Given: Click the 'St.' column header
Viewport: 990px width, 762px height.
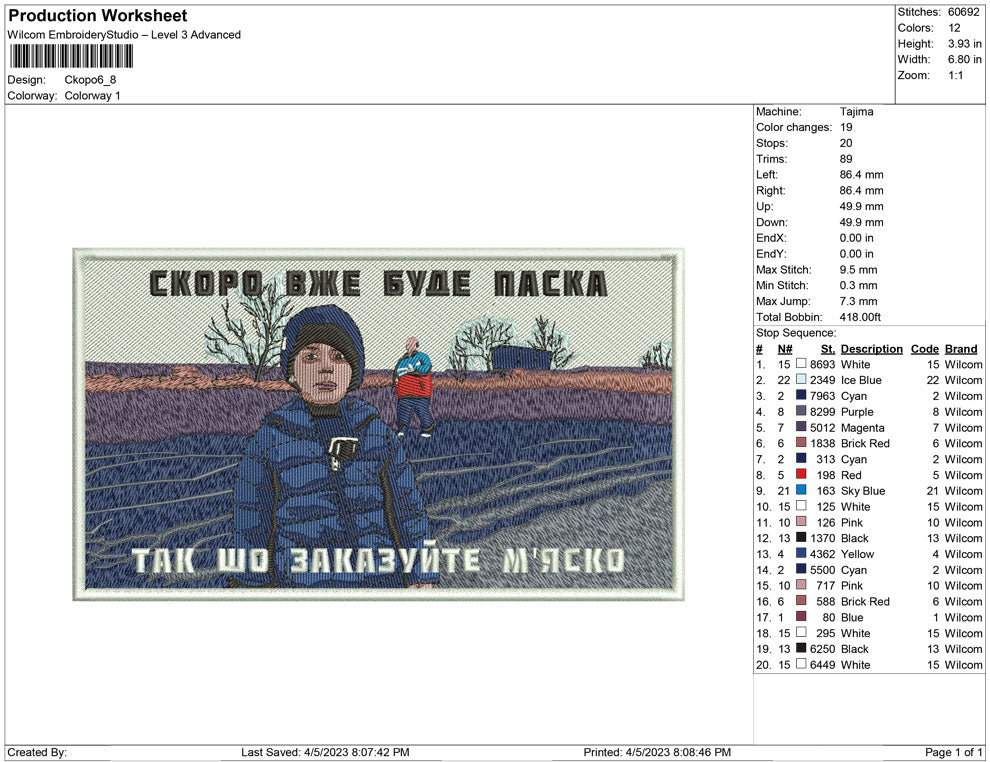Looking at the screenshot, I should [x=828, y=349].
